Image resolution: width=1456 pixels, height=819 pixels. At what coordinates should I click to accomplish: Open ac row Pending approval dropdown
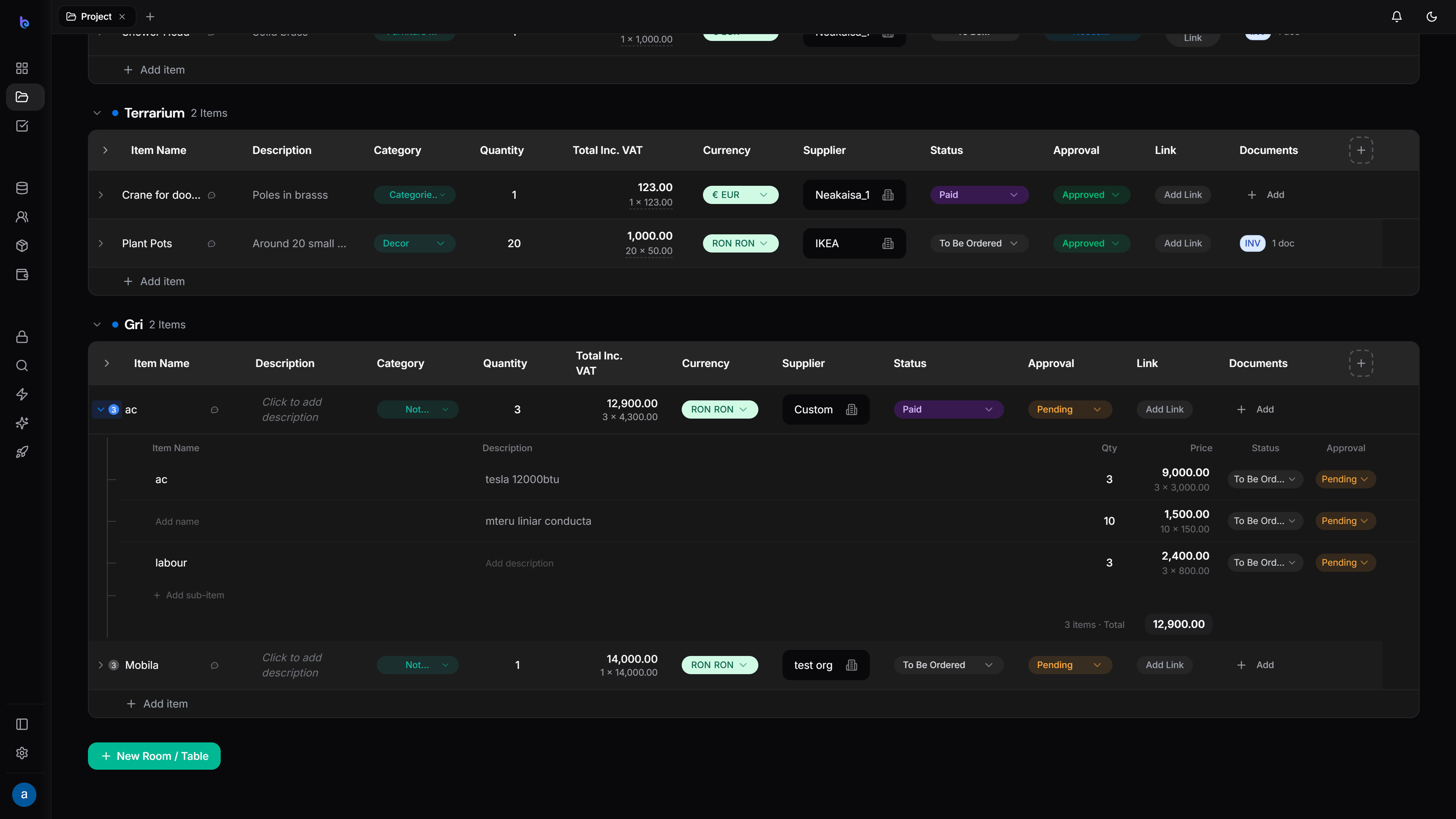pyautogui.click(x=1069, y=410)
